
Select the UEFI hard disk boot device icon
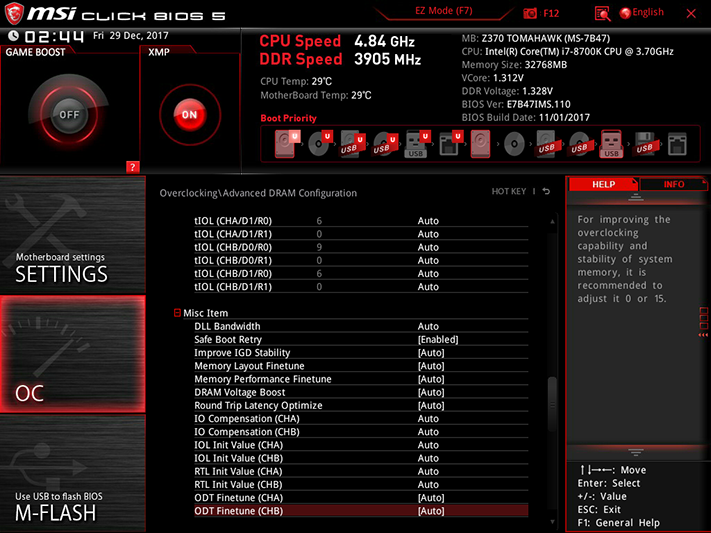coord(285,144)
